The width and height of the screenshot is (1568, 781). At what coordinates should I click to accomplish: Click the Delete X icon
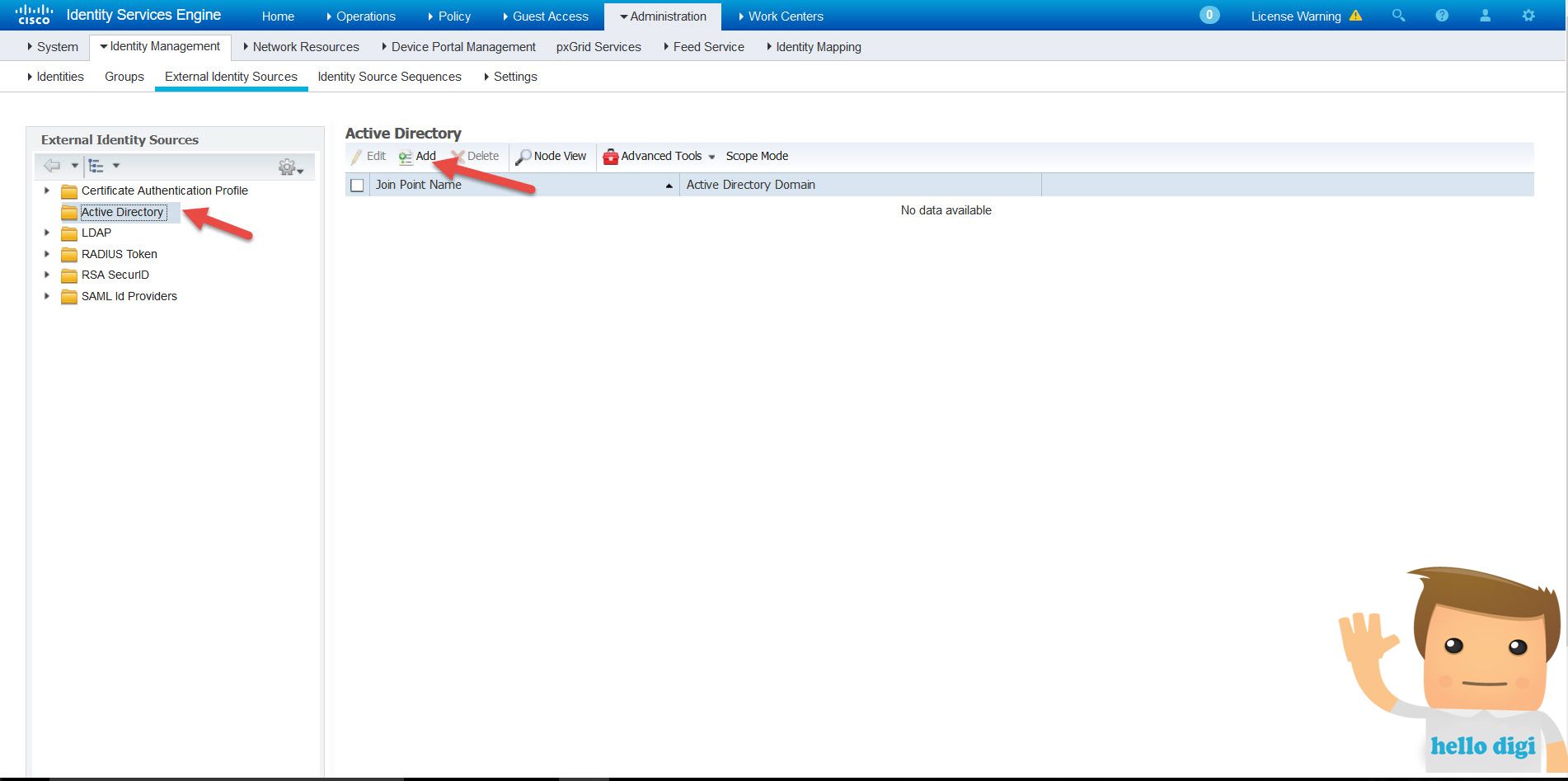click(x=458, y=157)
